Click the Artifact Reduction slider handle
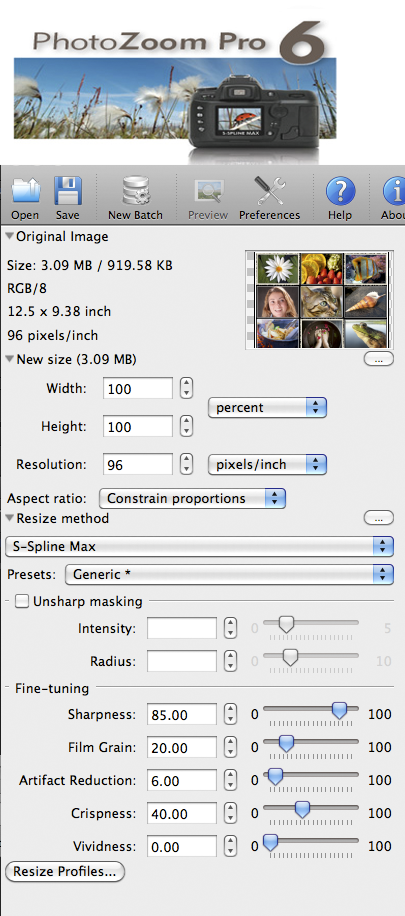The height and width of the screenshot is (916, 405). tap(275, 776)
